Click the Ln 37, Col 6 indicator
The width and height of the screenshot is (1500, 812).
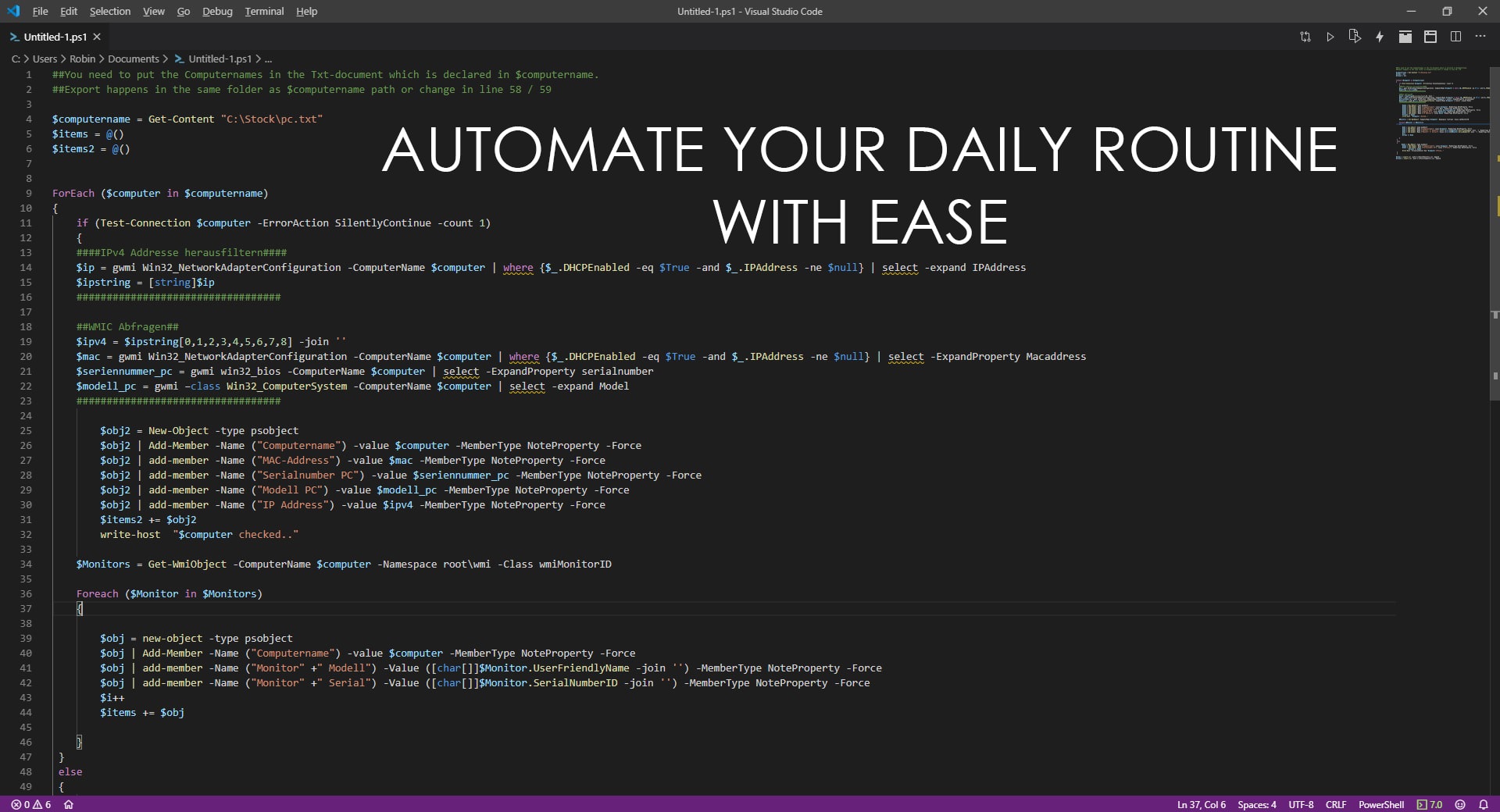pos(1201,804)
